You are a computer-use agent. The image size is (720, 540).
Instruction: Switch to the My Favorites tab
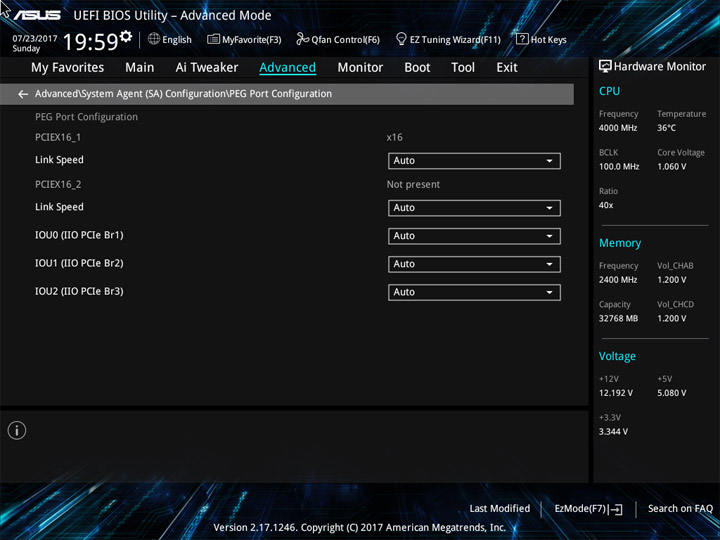click(x=68, y=68)
